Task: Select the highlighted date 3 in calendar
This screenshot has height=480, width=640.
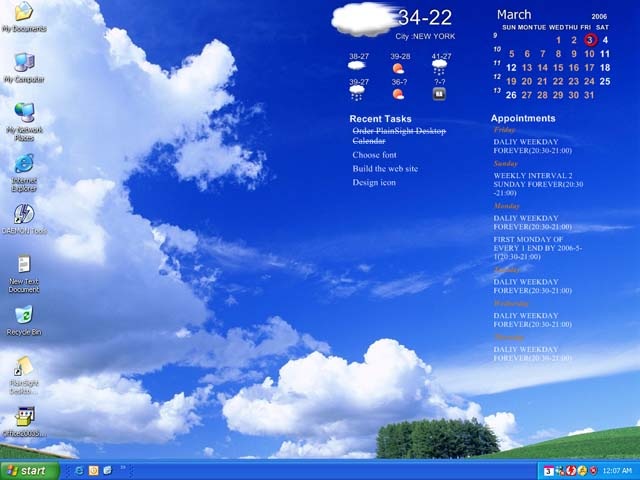Action: 590,40
